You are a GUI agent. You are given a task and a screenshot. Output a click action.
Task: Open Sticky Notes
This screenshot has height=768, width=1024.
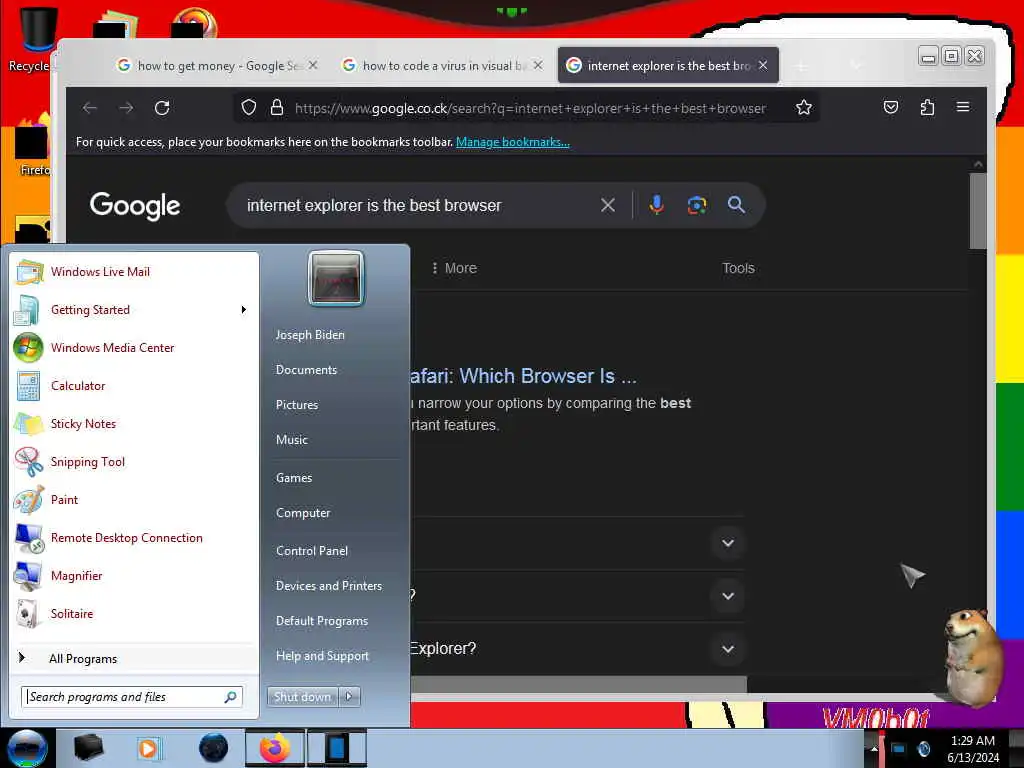[x=135, y=424]
